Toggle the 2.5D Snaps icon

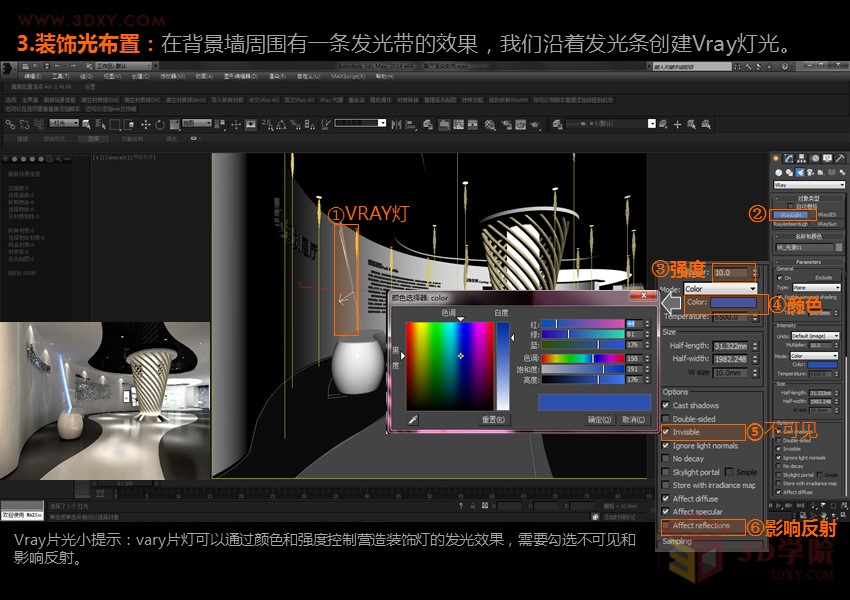267,125
